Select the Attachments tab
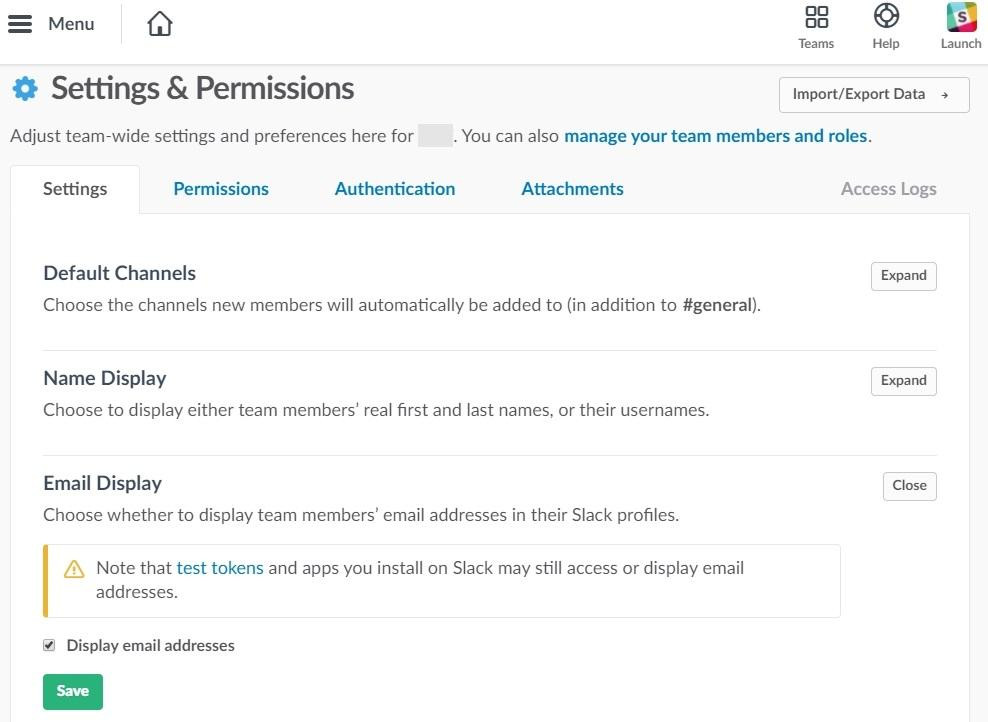Screen dimensions: 988x722 click(572, 188)
